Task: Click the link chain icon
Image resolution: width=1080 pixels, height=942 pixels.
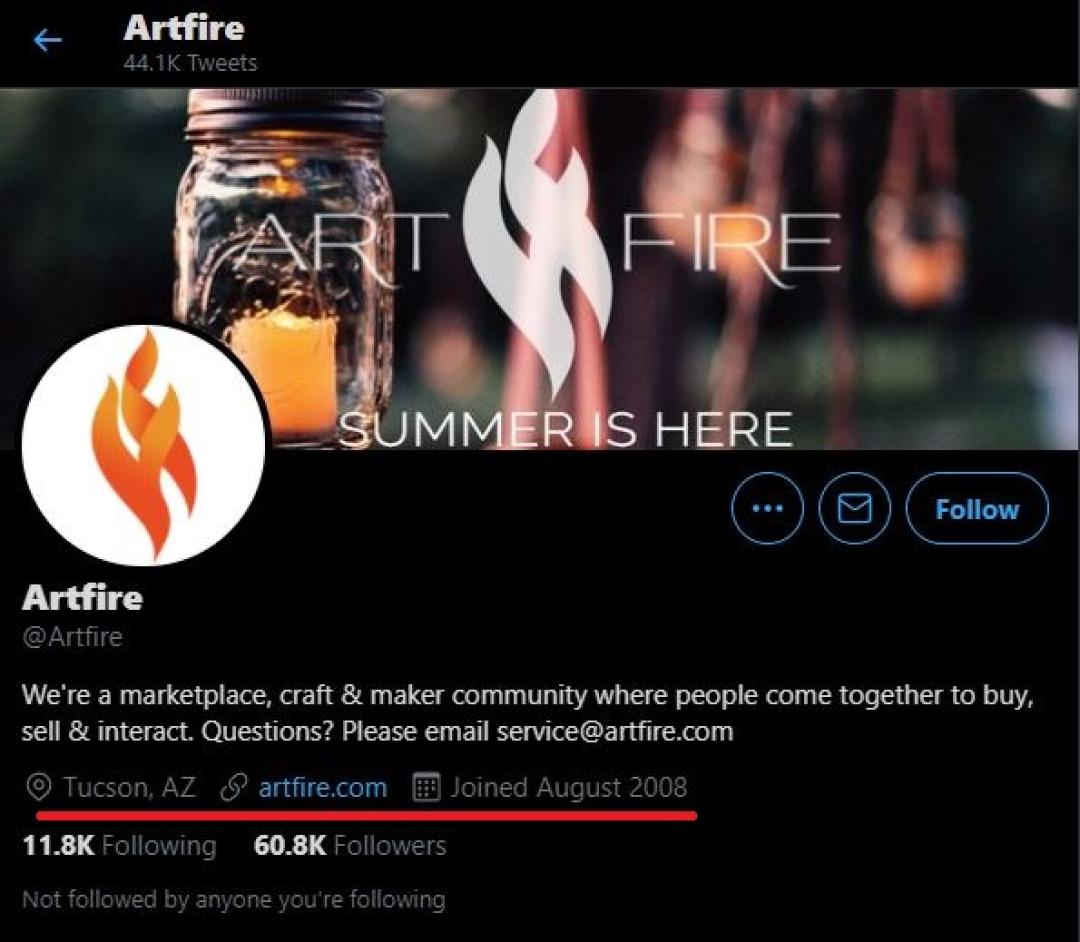Action: [x=233, y=788]
